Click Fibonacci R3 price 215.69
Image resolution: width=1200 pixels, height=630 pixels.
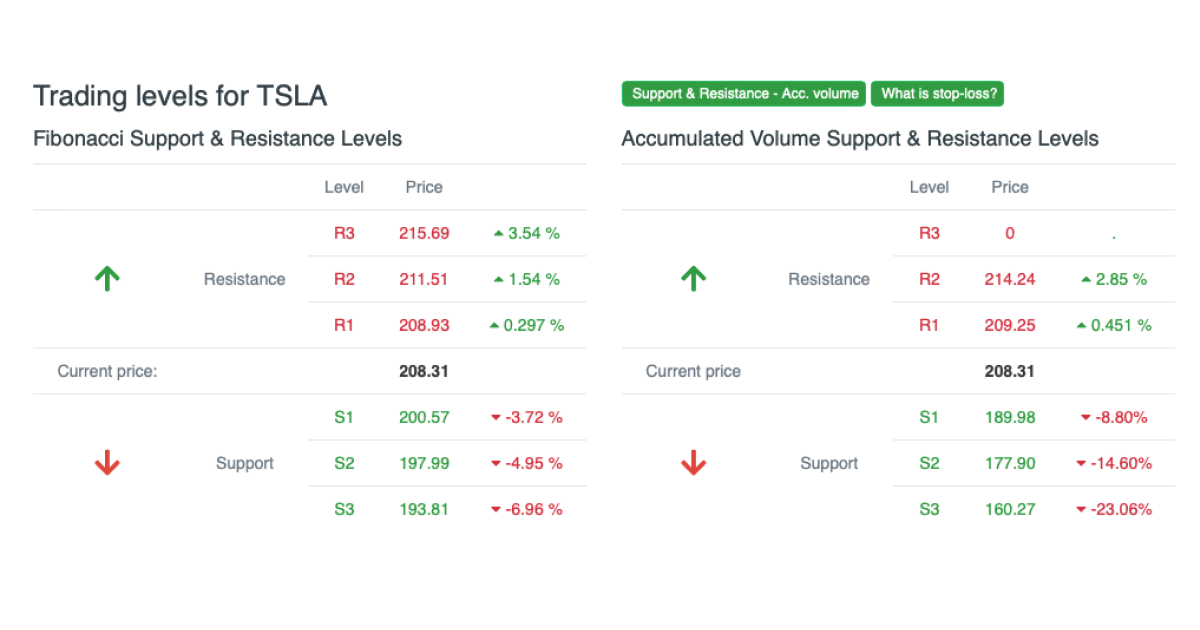(424, 233)
